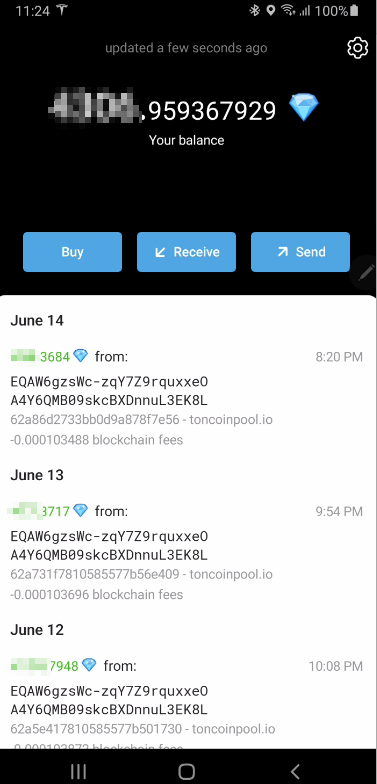Open Android recent apps button
Viewport: 377px width, 784px height.
[78, 771]
